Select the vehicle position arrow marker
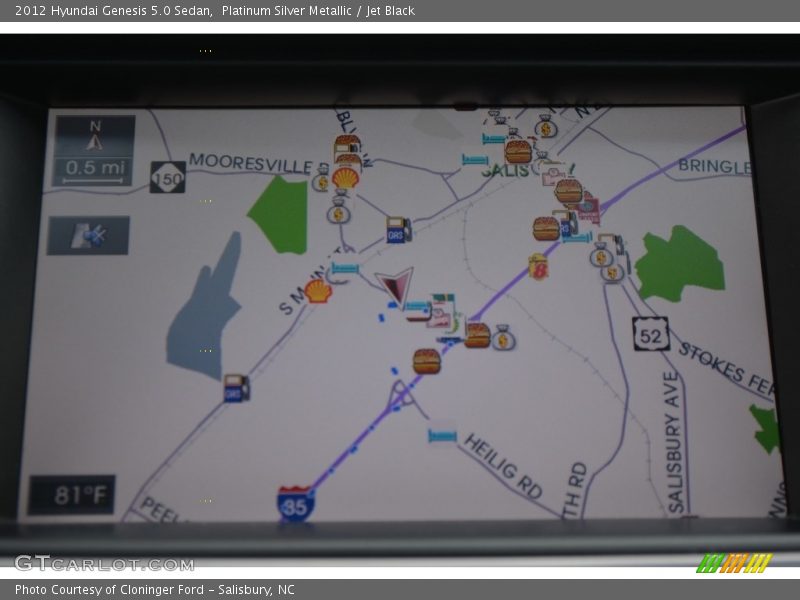Screen dimensions: 800x600 (394, 287)
